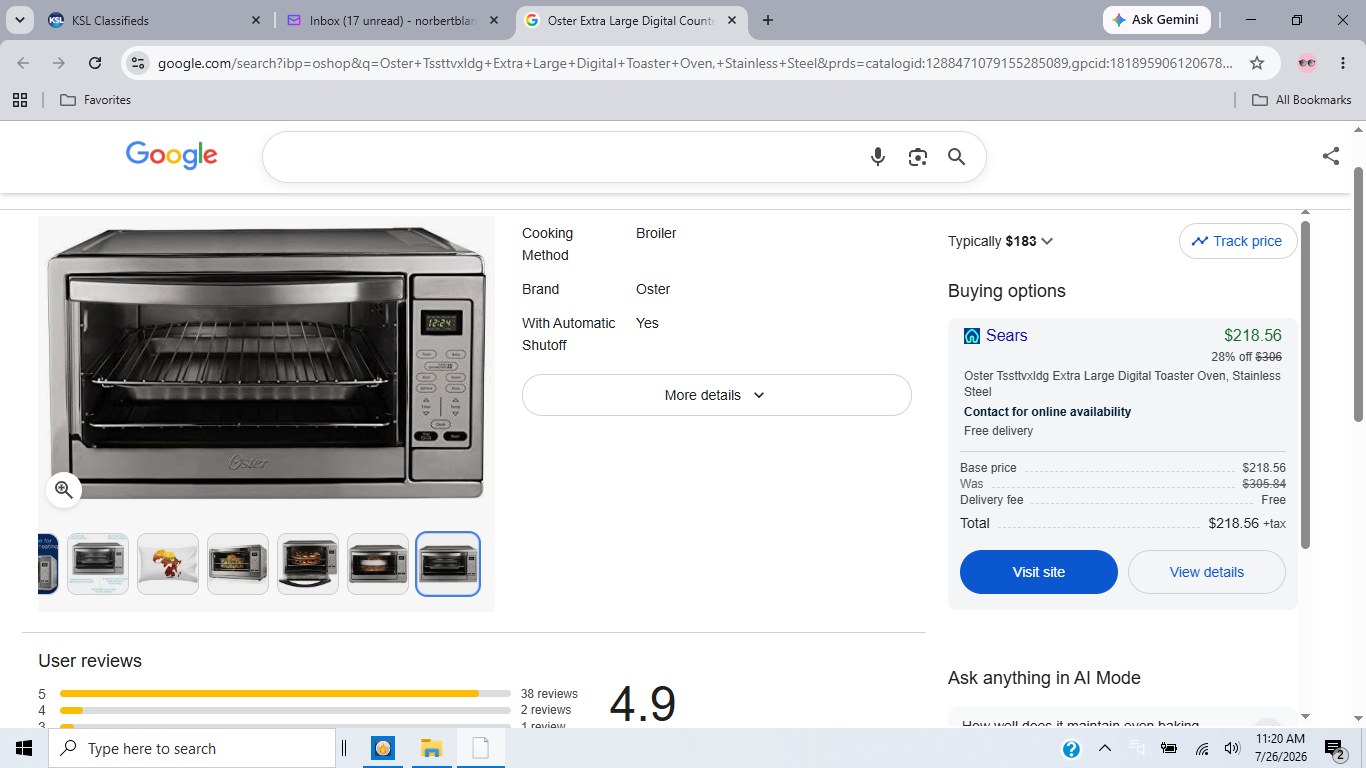Click View details button
The image size is (1366, 768).
tap(1207, 572)
